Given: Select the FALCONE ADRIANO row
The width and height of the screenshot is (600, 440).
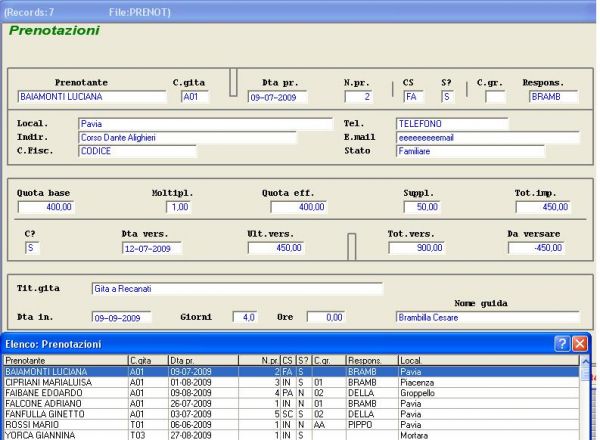Looking at the screenshot, I should 291,404.
